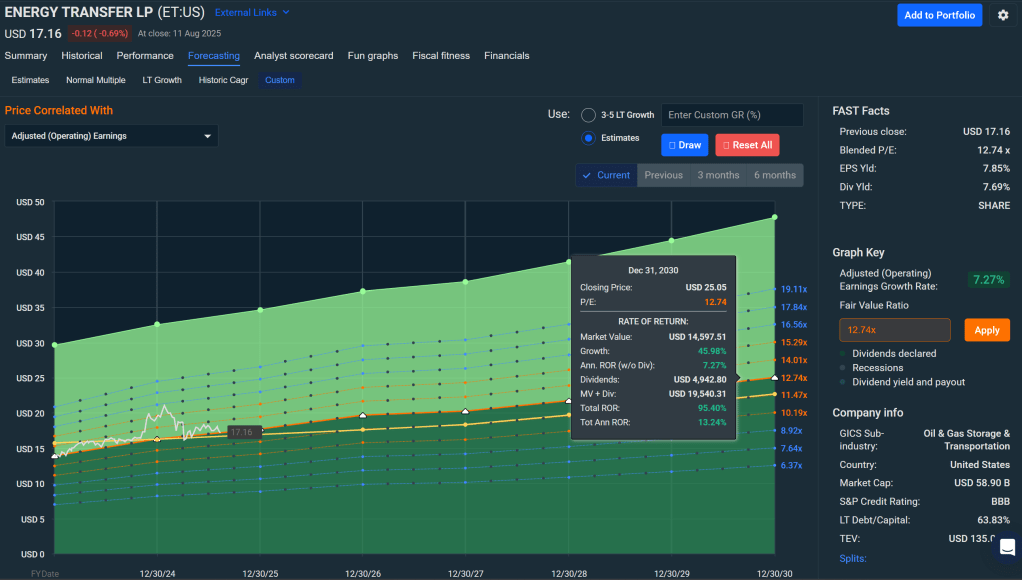This screenshot has width=1022, height=580.
Task: Click the 12.74x white triangle marker
Action: coord(775,377)
